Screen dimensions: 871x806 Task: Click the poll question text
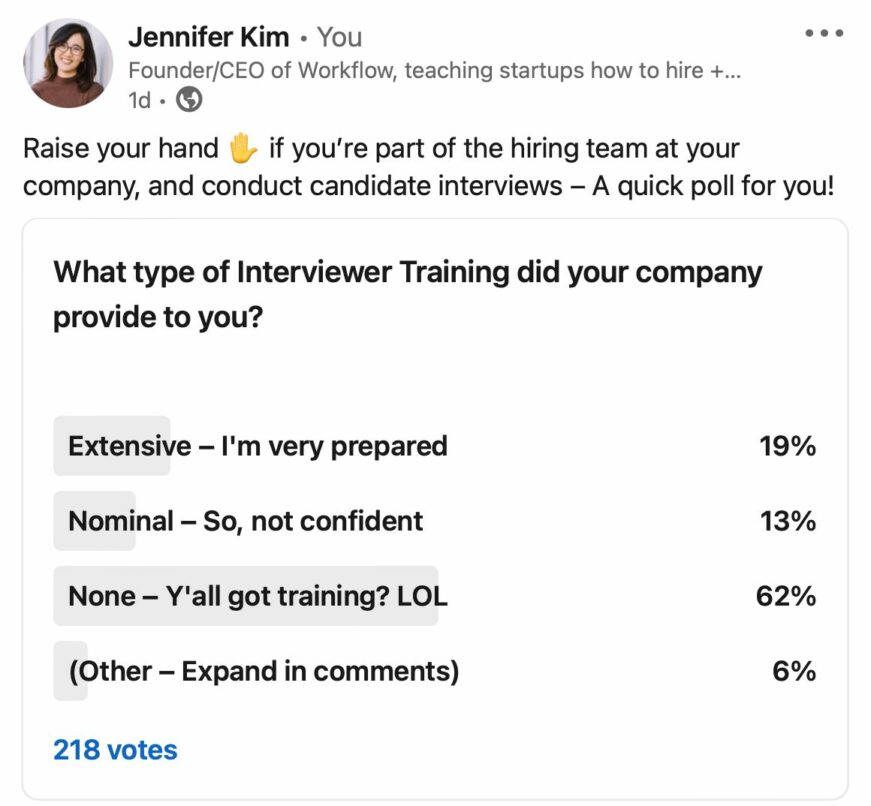[x=407, y=293]
